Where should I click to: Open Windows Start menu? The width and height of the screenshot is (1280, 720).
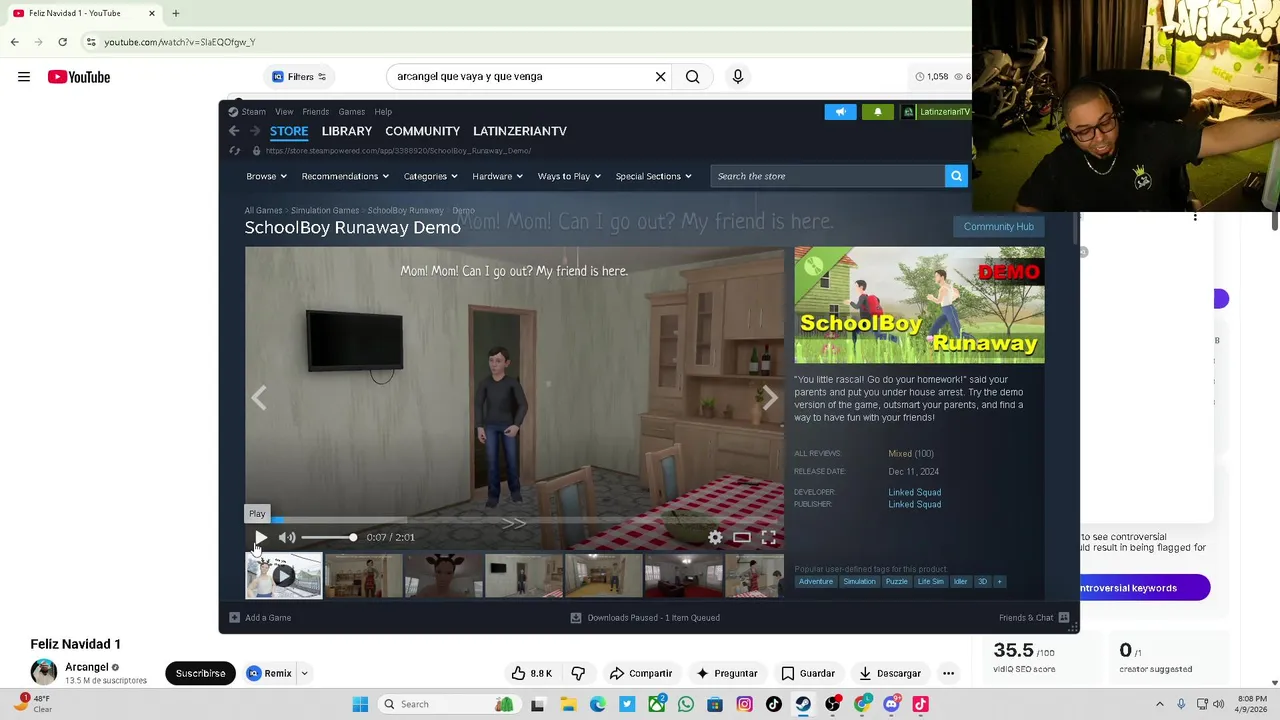click(x=360, y=704)
